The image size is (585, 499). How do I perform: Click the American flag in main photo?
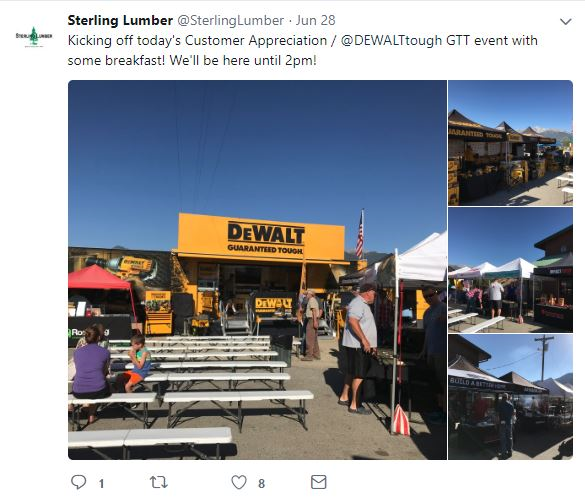click(x=360, y=234)
